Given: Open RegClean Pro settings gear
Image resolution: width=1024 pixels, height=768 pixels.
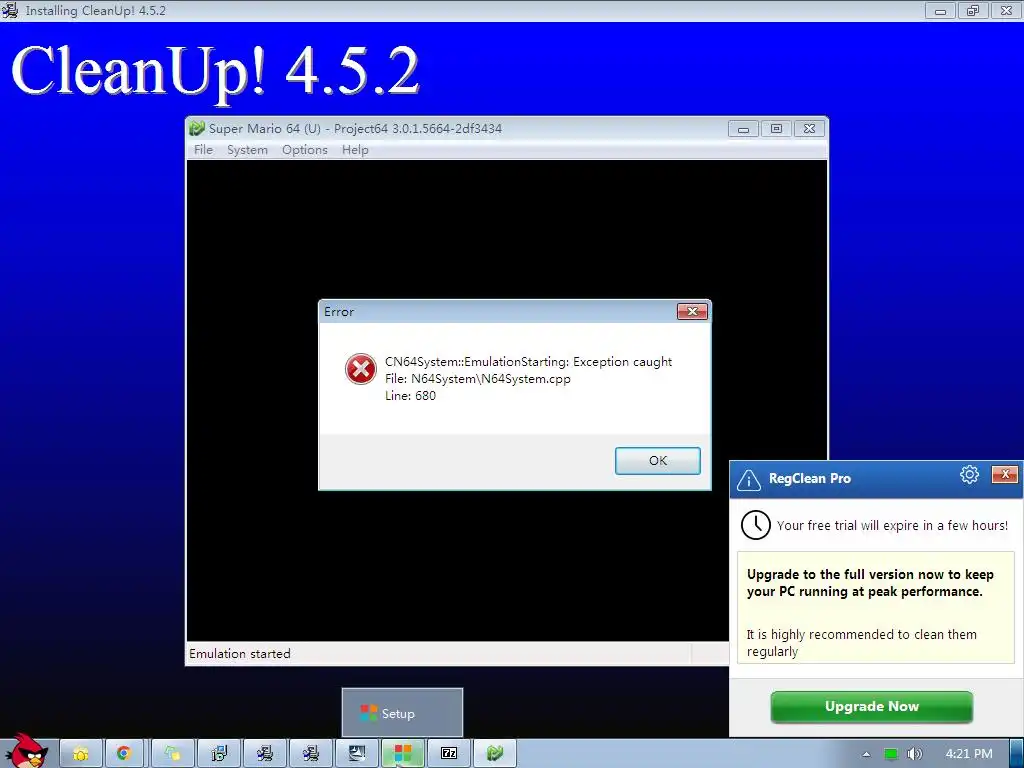Looking at the screenshot, I should 969,475.
